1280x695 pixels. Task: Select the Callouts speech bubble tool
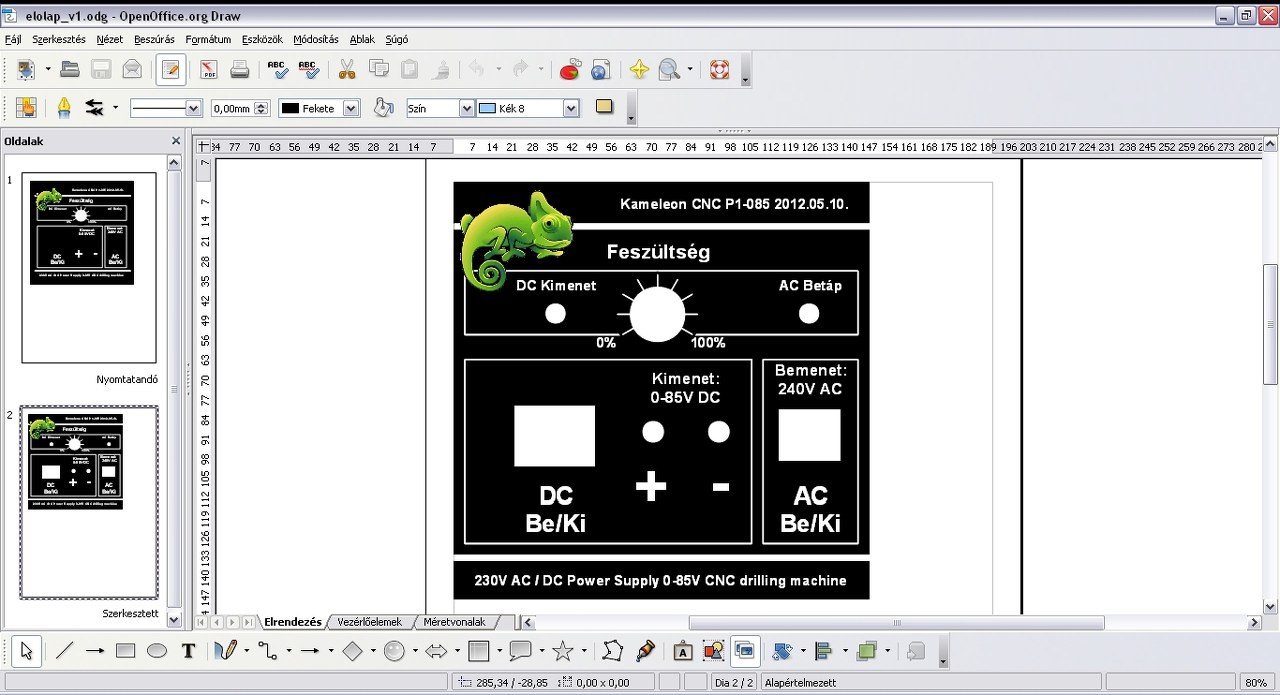point(520,651)
